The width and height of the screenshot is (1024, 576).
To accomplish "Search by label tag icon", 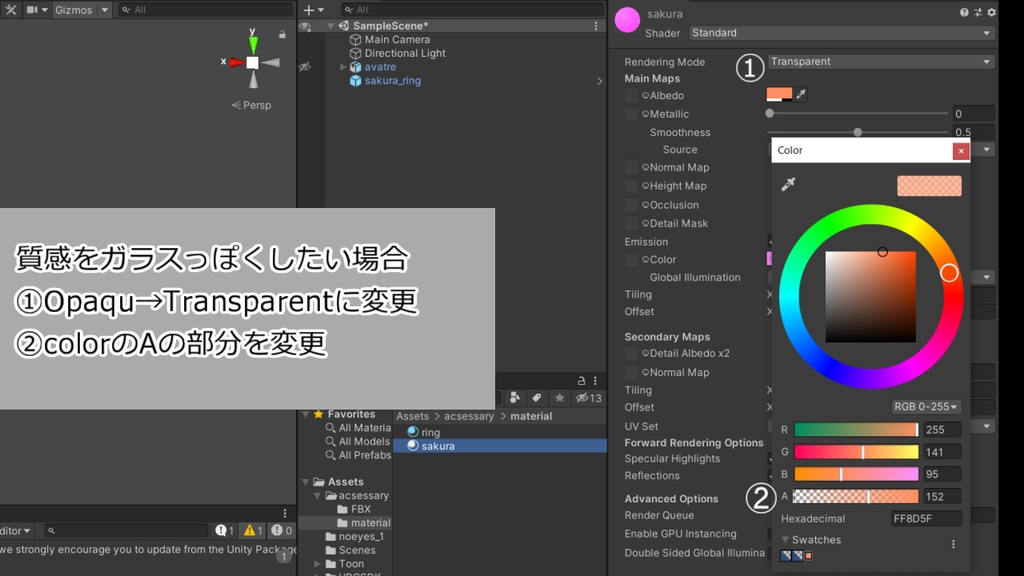I will [x=536, y=398].
